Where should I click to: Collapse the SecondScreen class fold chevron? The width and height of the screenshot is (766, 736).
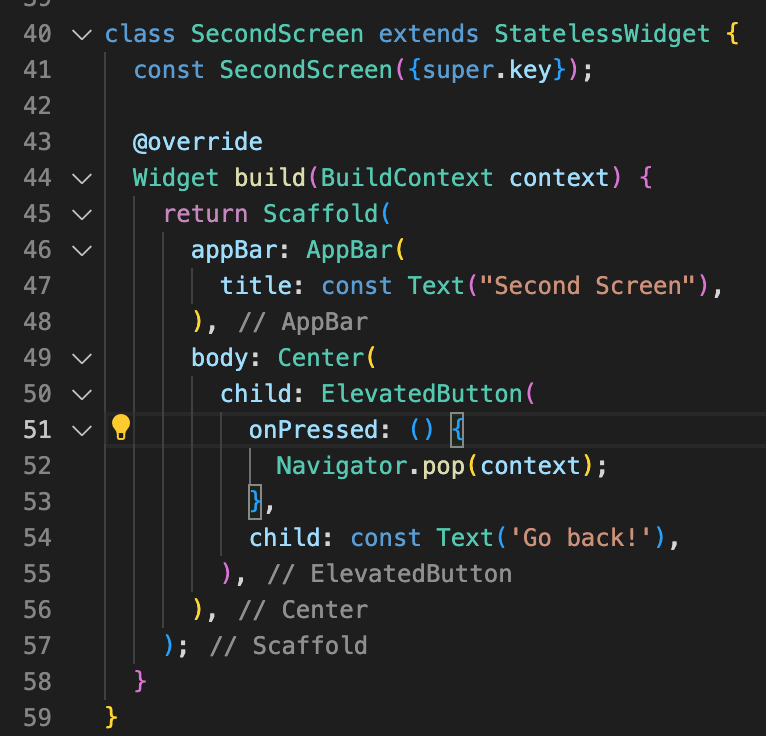point(81,34)
